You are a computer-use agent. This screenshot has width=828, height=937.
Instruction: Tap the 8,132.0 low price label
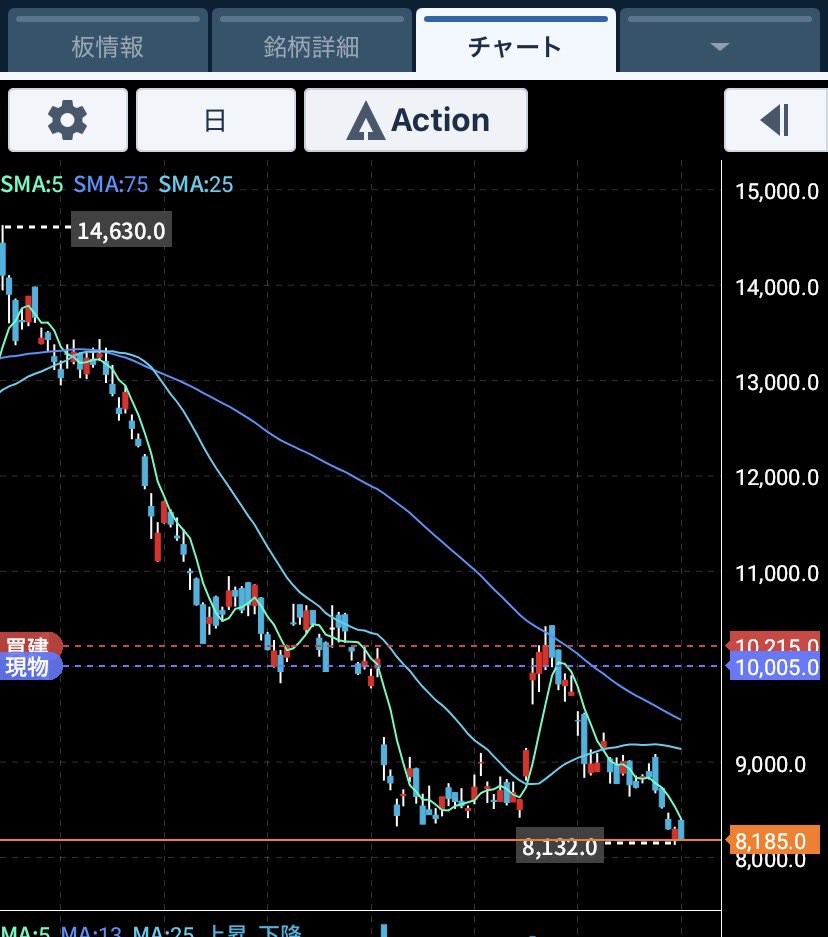tap(560, 846)
